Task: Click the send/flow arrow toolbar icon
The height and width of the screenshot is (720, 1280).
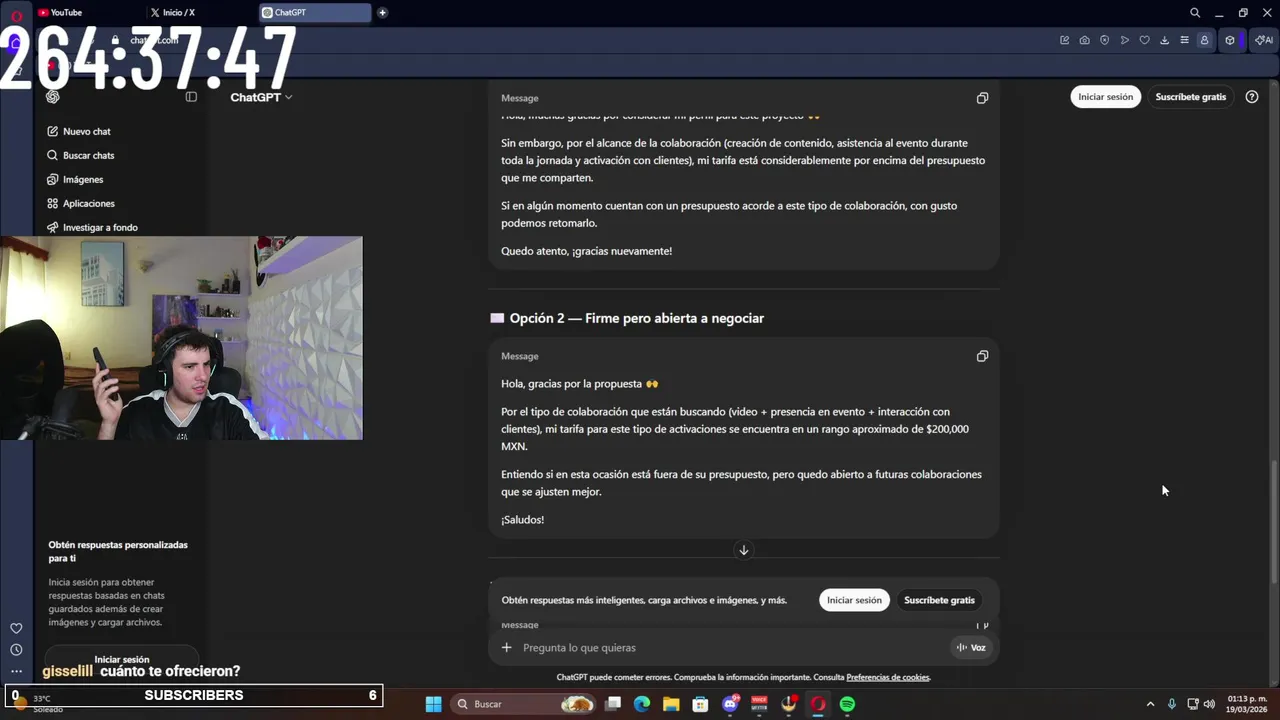Action: click(1125, 40)
